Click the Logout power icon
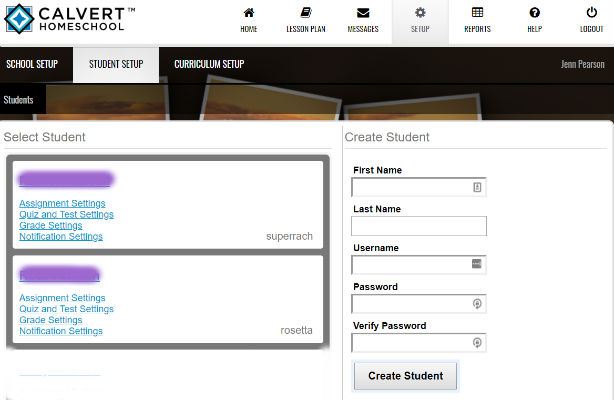The image size is (614, 400). point(591,13)
